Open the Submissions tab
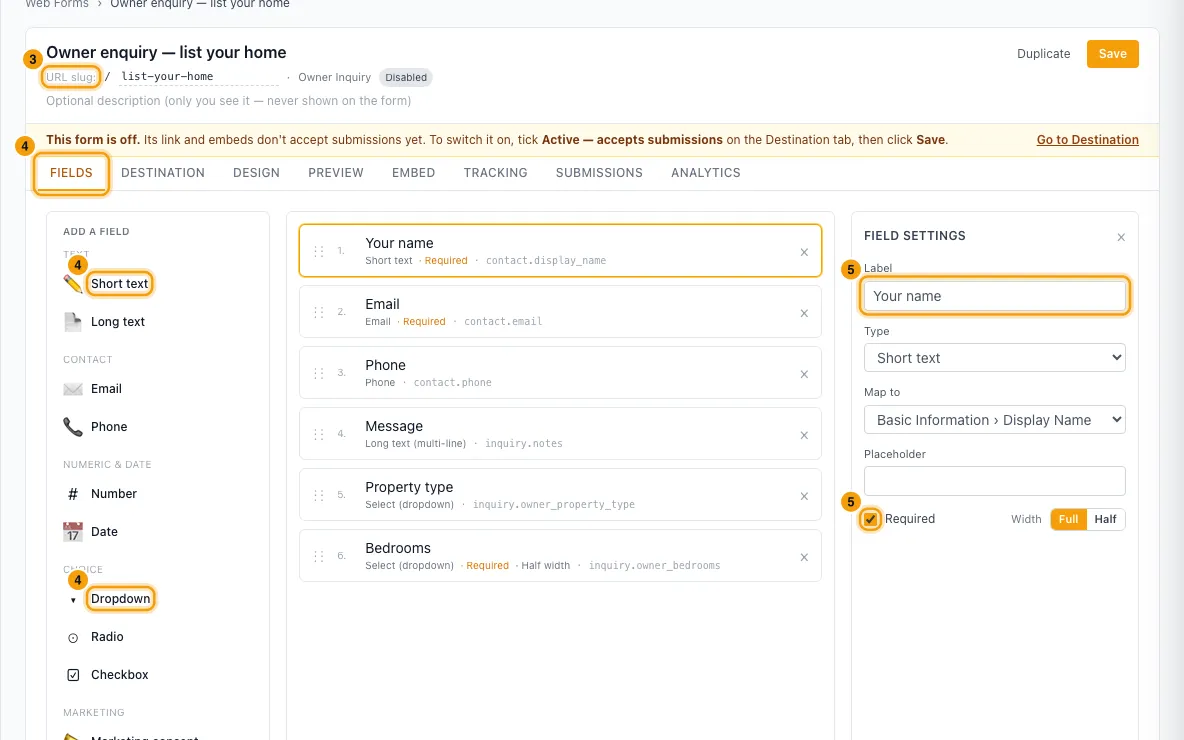The height and width of the screenshot is (740, 1184). 599,173
